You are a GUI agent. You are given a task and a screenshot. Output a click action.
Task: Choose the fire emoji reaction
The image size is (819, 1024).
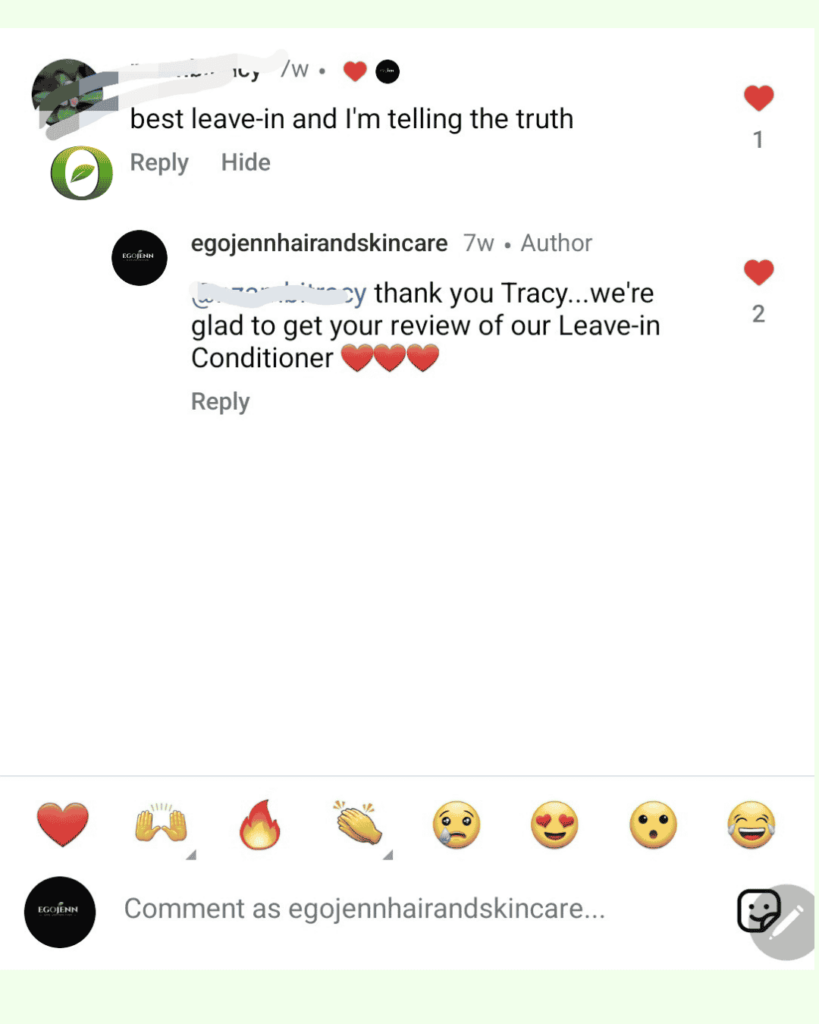[x=260, y=824]
